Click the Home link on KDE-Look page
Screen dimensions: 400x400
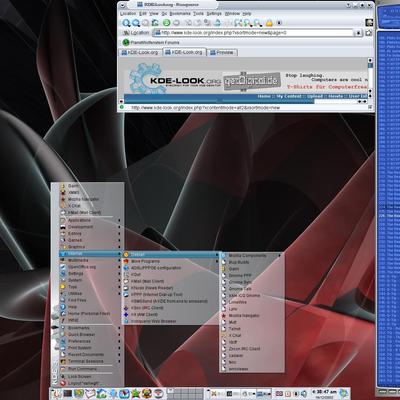[264, 97]
